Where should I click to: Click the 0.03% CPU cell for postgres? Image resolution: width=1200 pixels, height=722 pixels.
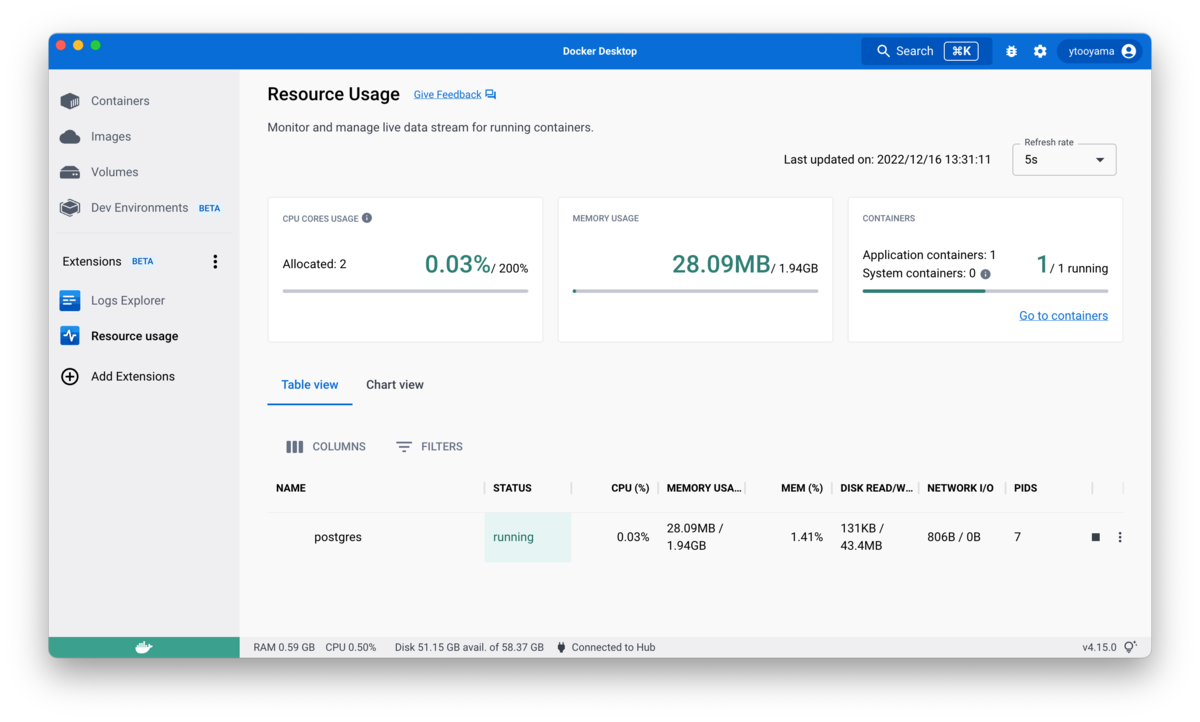click(x=633, y=537)
